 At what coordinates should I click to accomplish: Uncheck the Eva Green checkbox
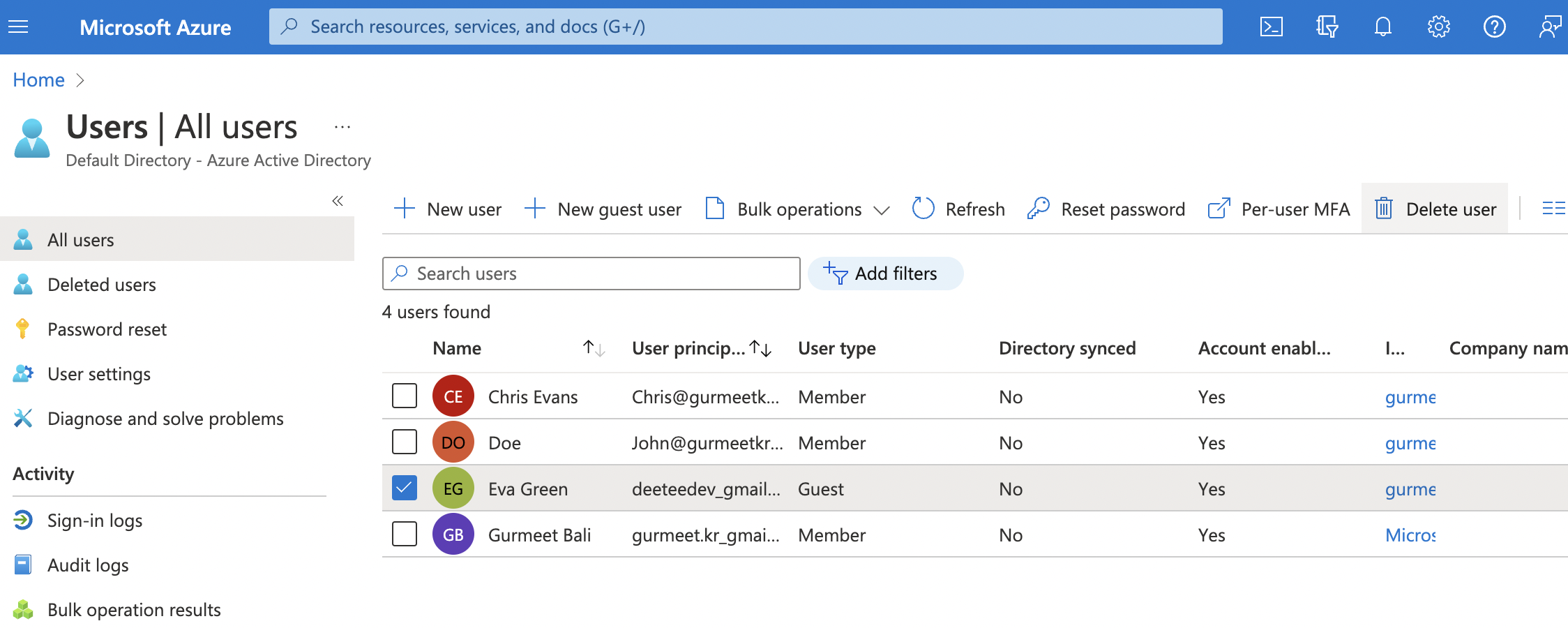pyautogui.click(x=405, y=488)
